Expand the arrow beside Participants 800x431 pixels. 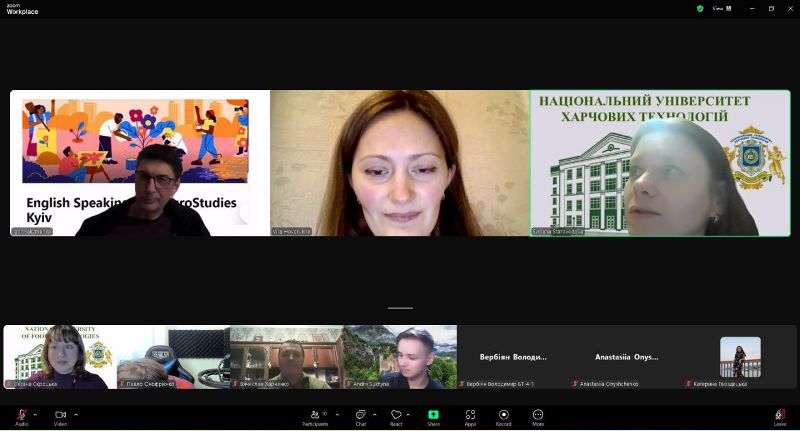337,415
